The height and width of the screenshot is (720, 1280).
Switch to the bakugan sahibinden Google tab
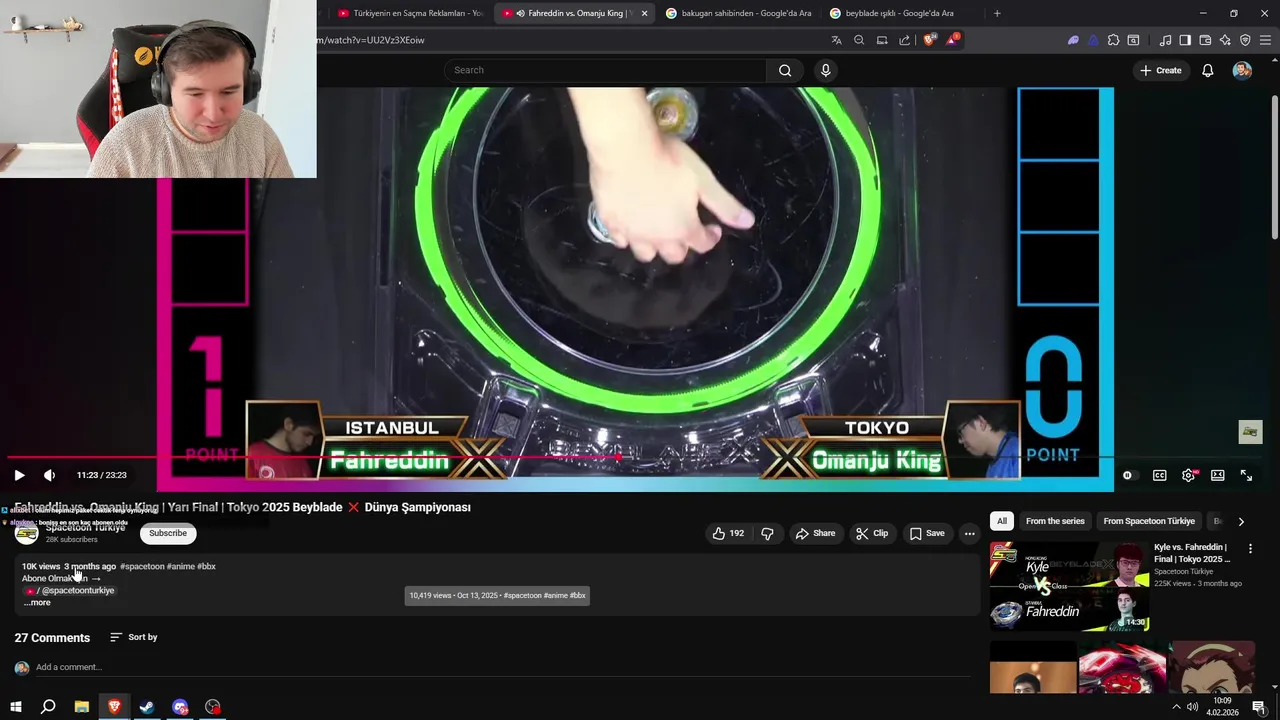[738, 13]
